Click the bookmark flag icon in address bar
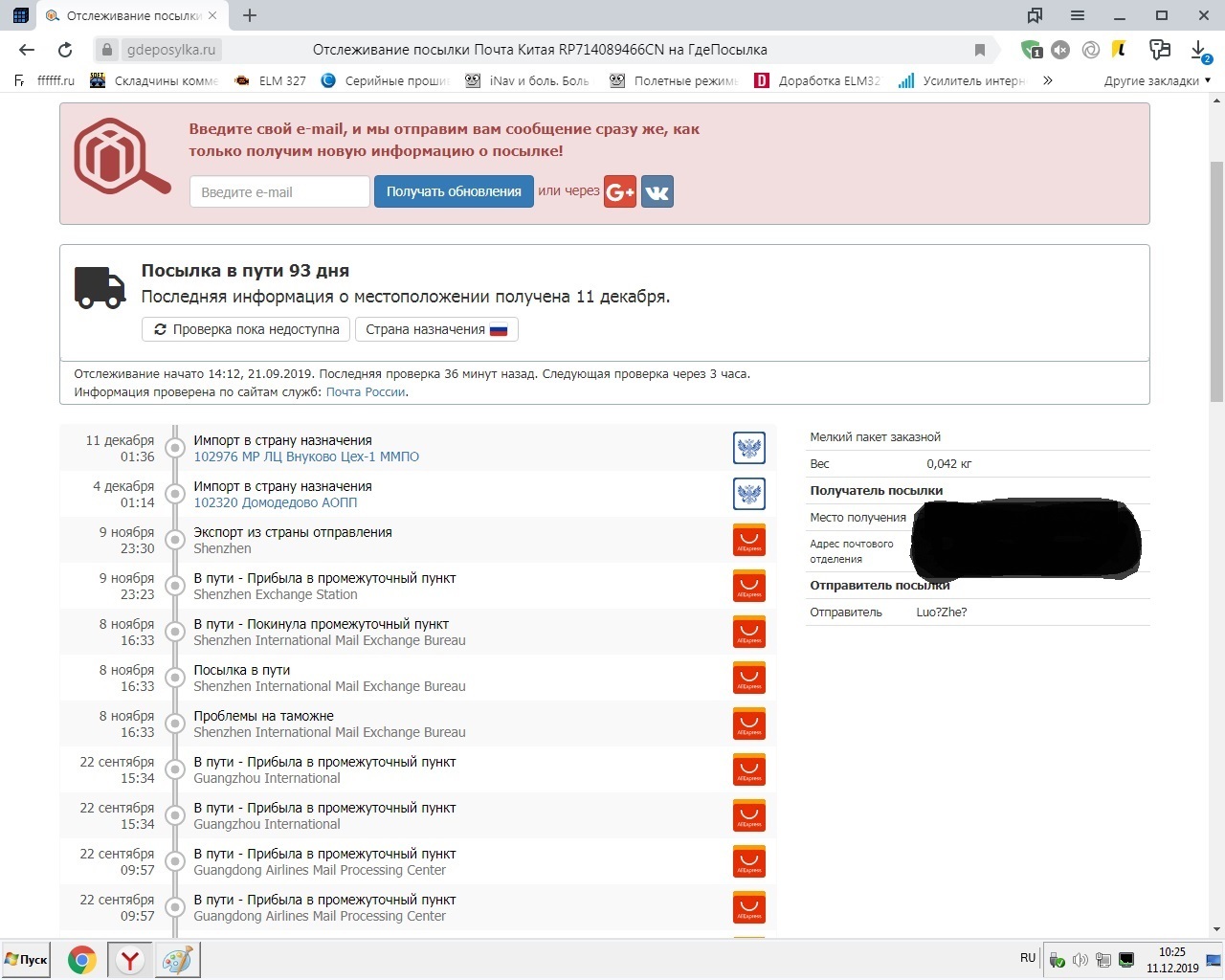The width and height of the screenshot is (1225, 980). click(x=980, y=50)
